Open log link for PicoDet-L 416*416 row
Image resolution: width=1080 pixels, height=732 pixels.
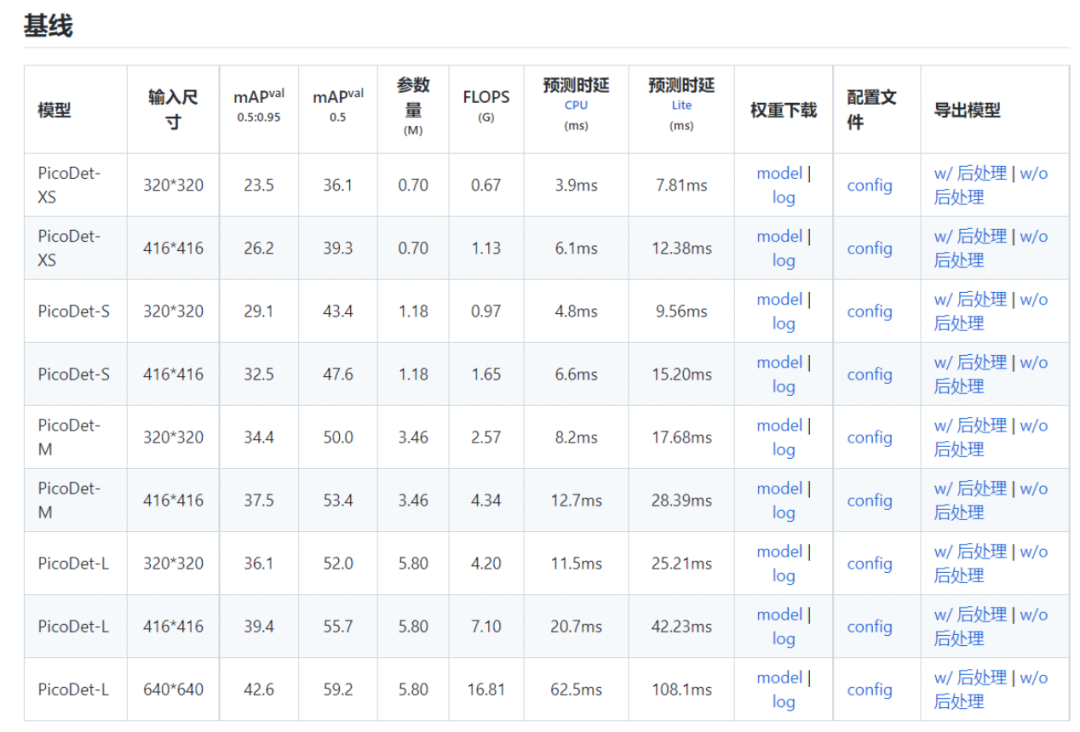click(x=783, y=639)
